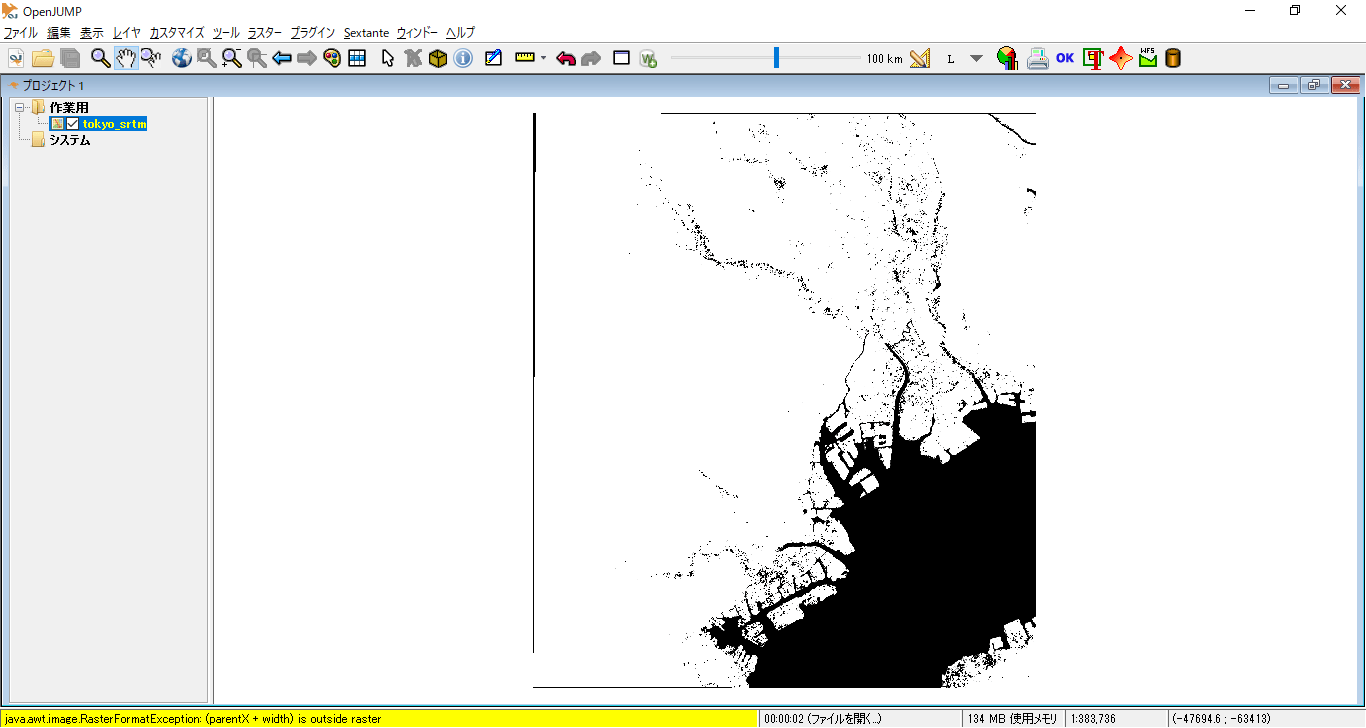Click the printer icon

tap(1038, 58)
